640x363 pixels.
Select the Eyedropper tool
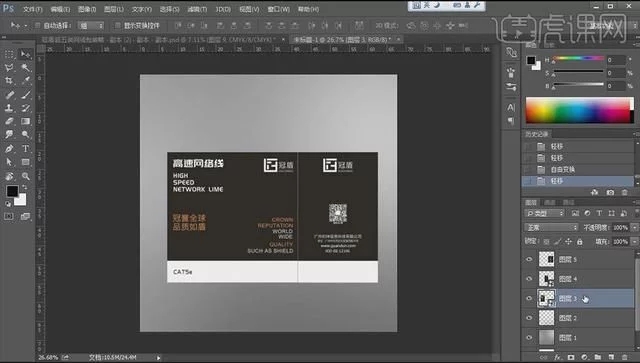[25, 81]
